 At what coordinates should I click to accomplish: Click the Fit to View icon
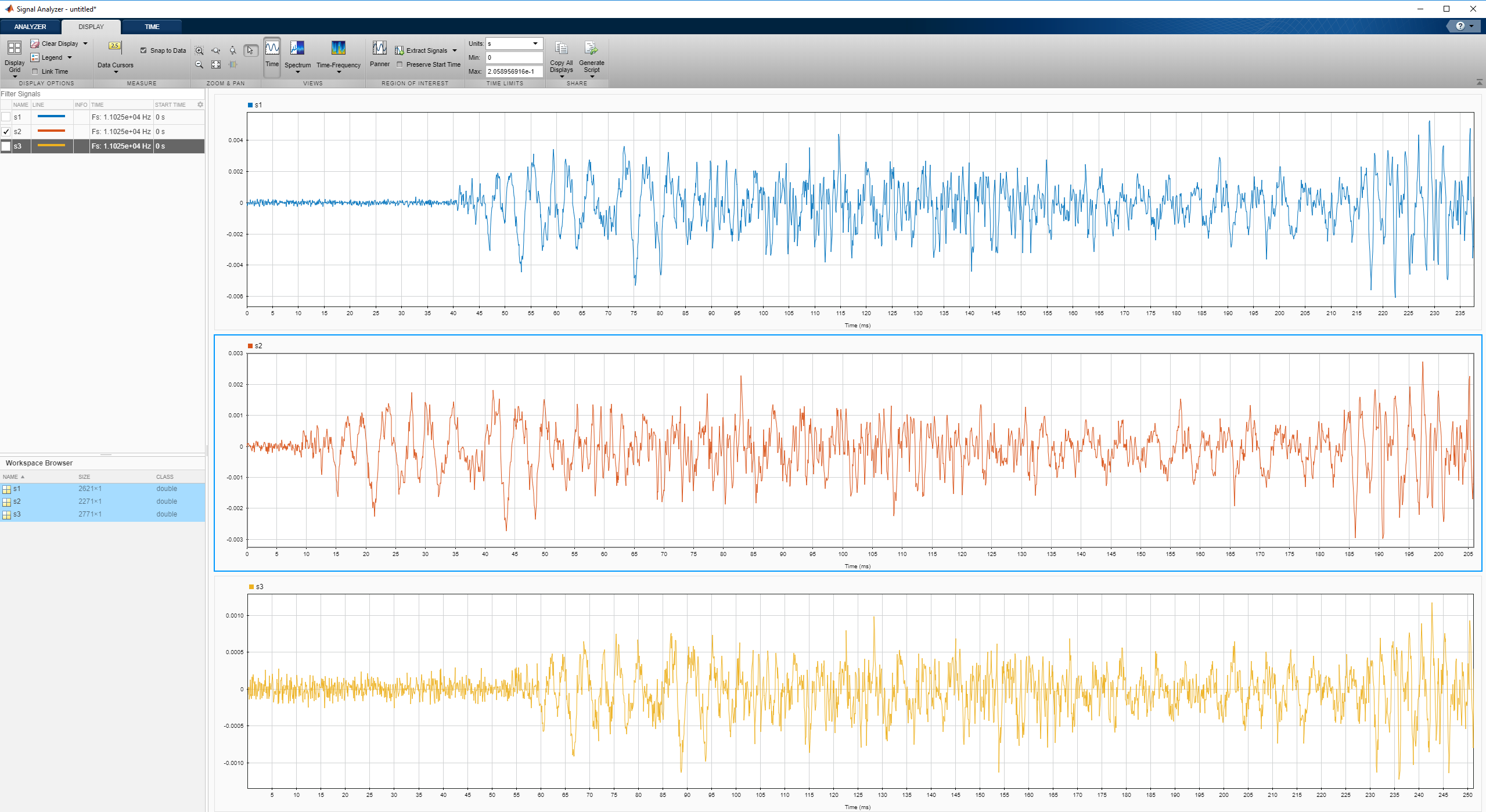[x=216, y=64]
